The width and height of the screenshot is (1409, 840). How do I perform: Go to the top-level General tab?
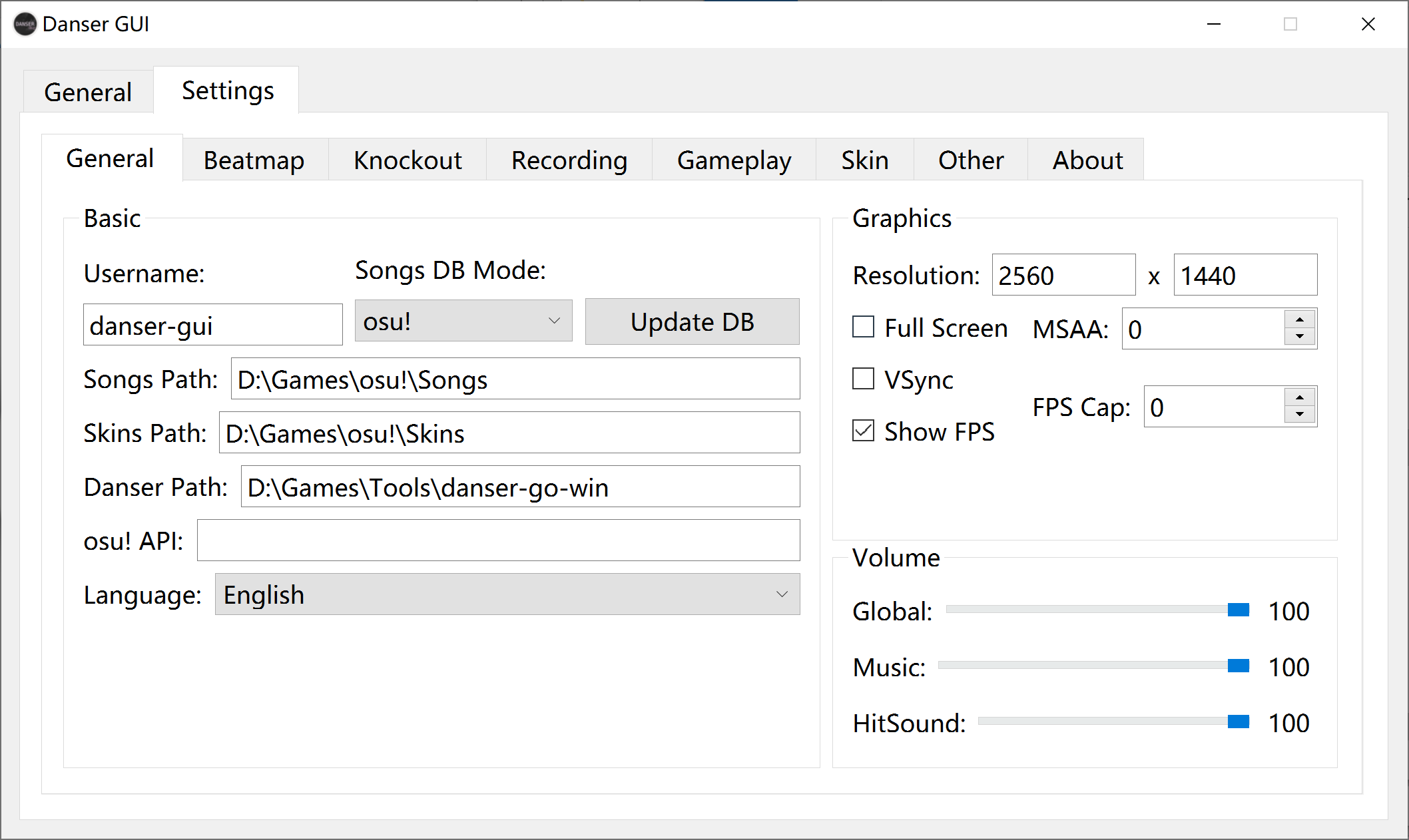tap(88, 92)
